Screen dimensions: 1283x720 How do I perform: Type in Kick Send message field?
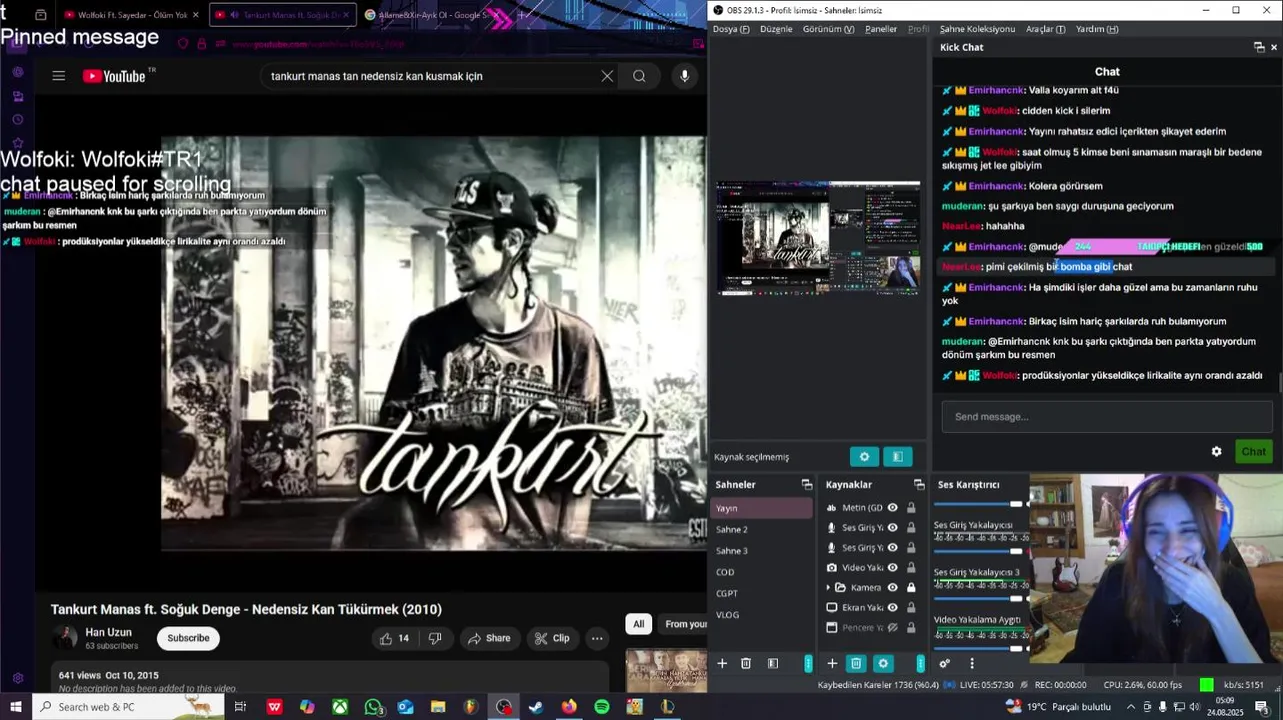1107,417
